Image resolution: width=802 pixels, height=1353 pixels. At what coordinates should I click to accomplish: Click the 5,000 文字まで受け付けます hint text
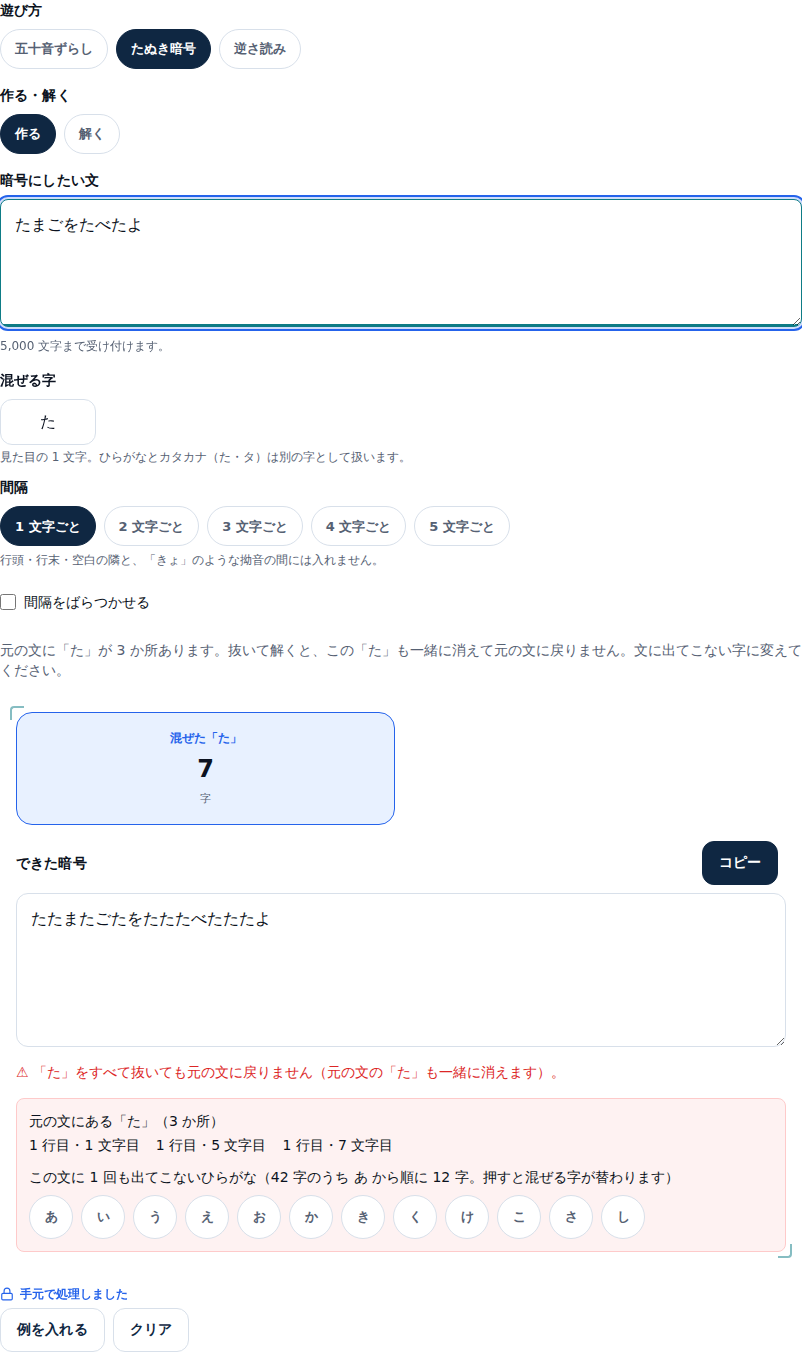click(83, 346)
